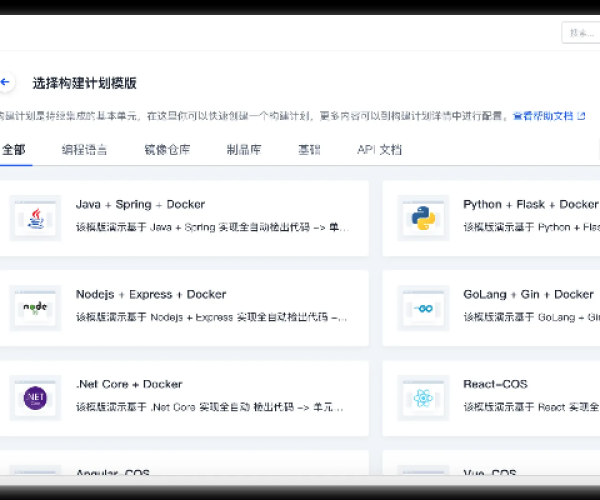Viewport: 600px width, 500px height.
Task: Click the React atom logo icon
Action: click(422, 397)
